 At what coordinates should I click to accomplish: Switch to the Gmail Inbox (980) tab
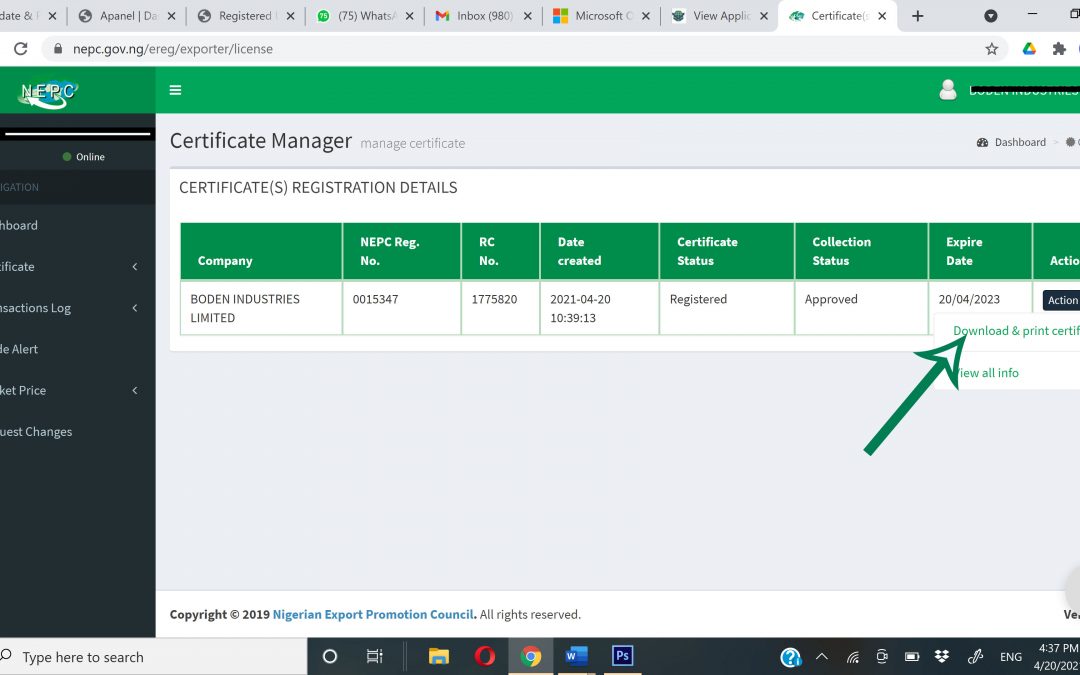coord(482,16)
